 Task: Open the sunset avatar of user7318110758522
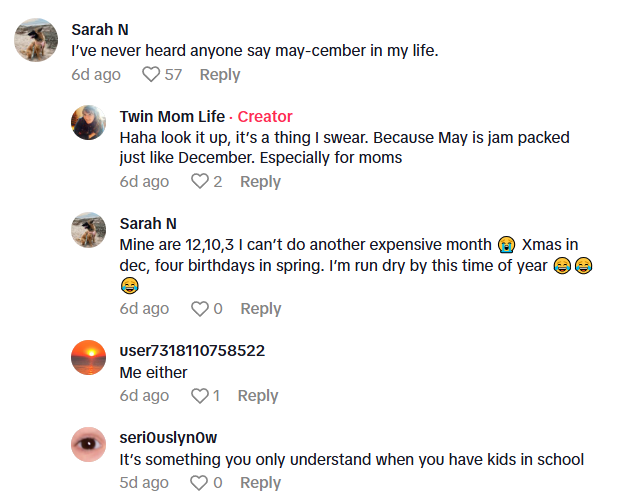coord(89,357)
